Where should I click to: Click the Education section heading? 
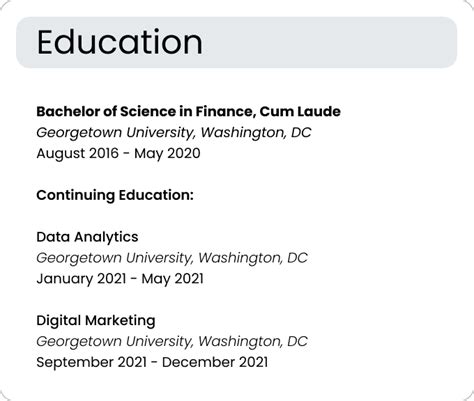[x=120, y=42]
